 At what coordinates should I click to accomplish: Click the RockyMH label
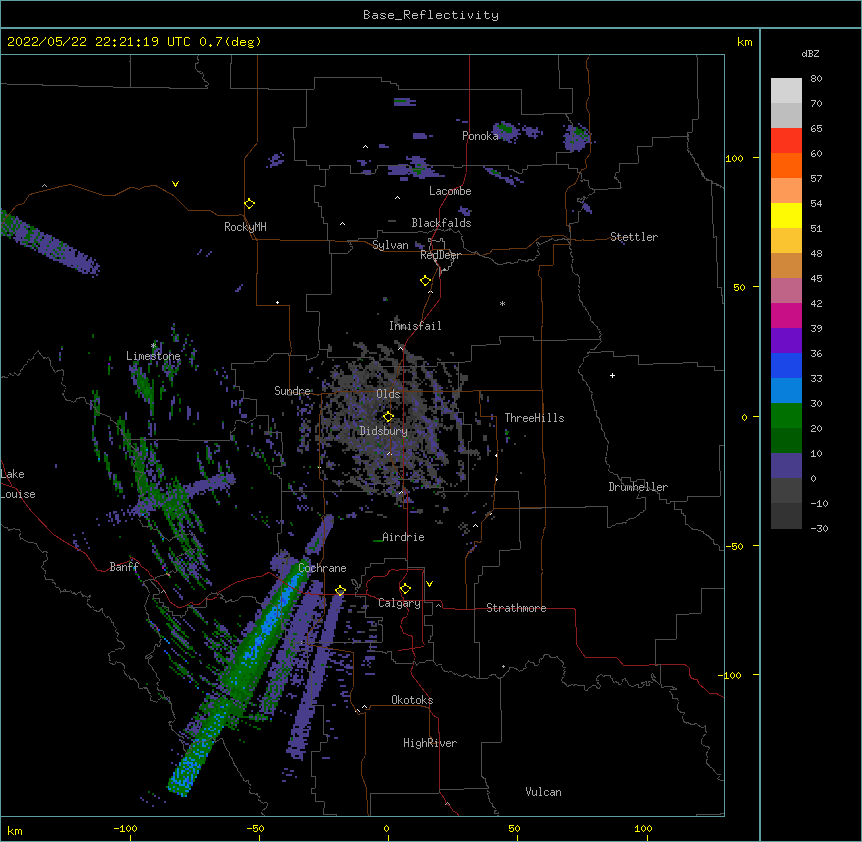pos(245,227)
